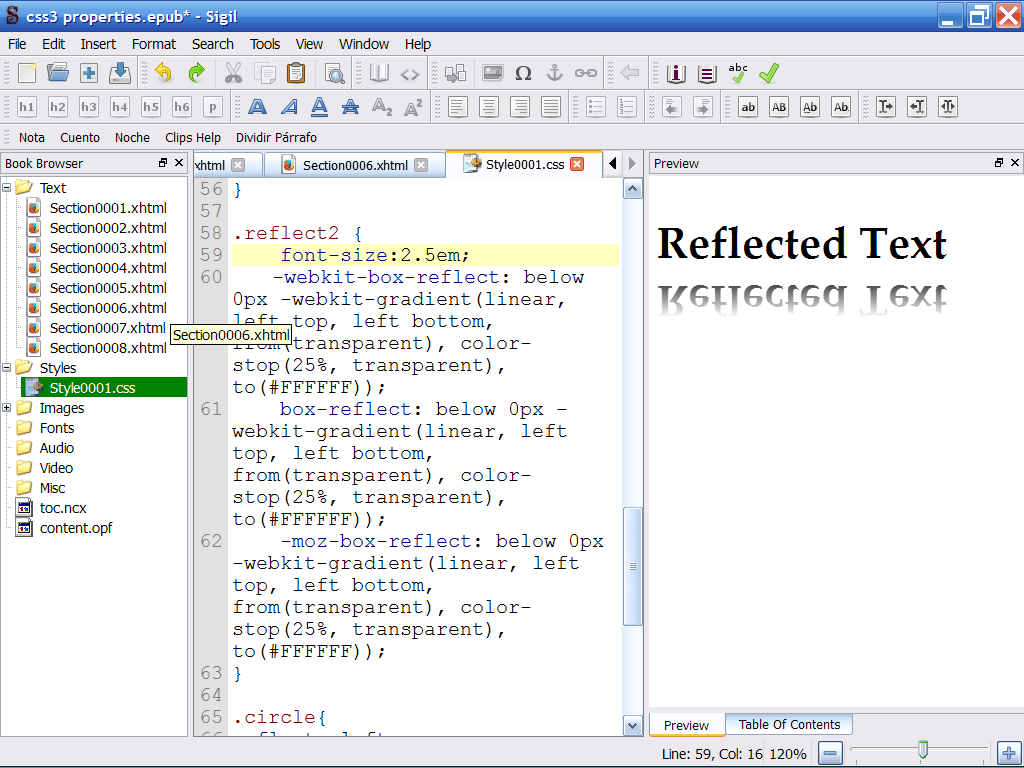Expand the Images folder tree node
Image resolution: width=1024 pixels, height=768 pixels.
coord(7,407)
